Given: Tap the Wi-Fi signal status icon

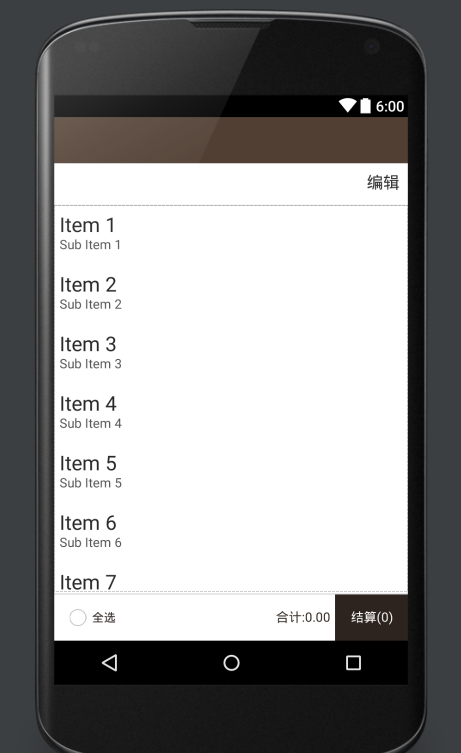Looking at the screenshot, I should tap(347, 106).
